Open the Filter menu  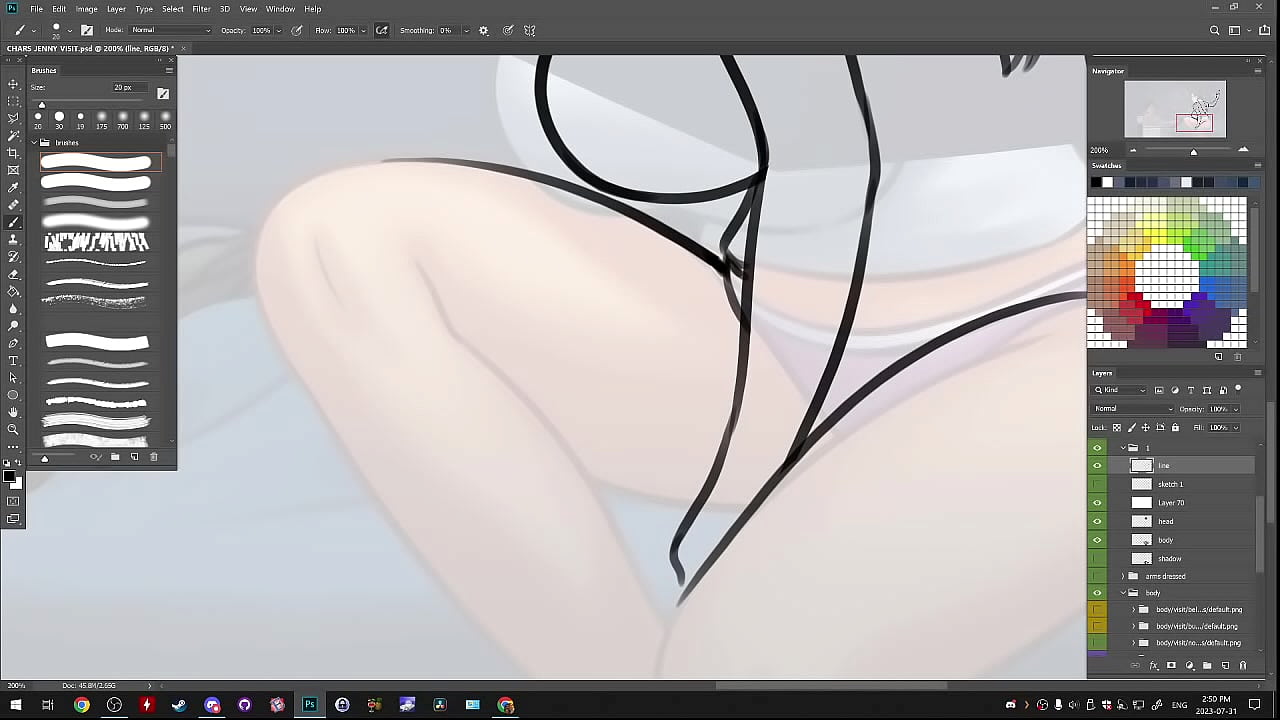pyautogui.click(x=201, y=9)
